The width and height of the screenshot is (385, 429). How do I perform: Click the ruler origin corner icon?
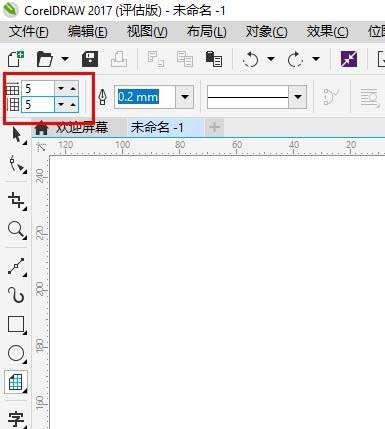point(41,147)
